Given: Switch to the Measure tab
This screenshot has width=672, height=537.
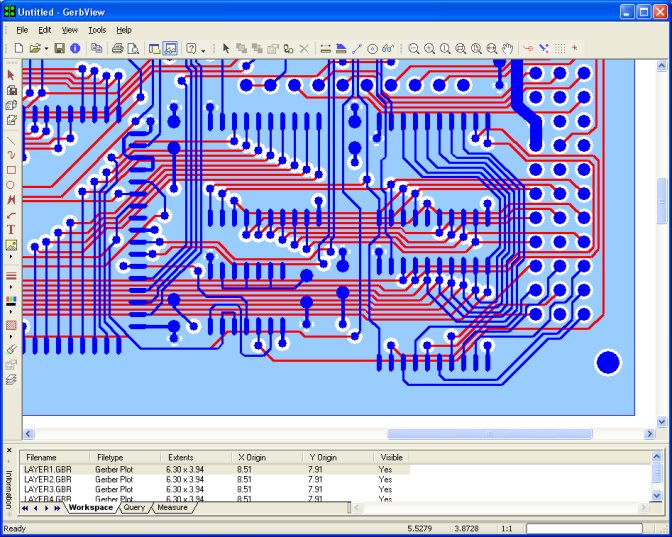Looking at the screenshot, I should point(173,507).
